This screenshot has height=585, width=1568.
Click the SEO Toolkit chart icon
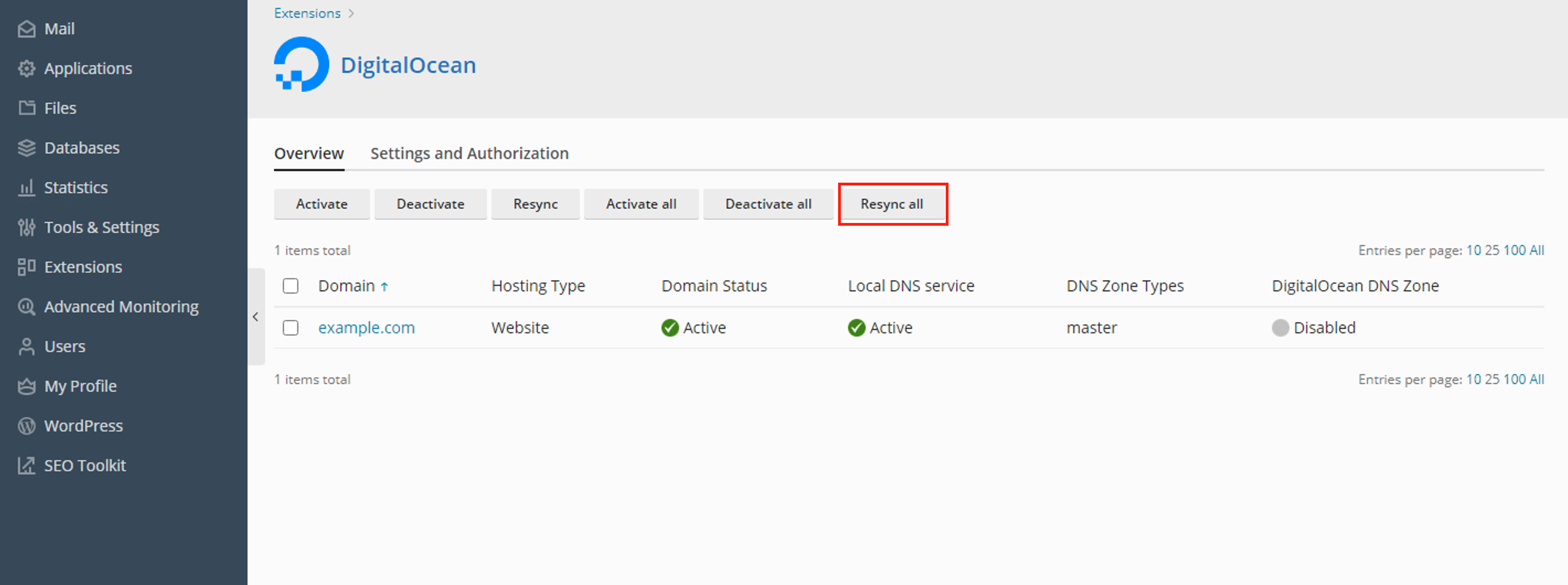point(26,466)
